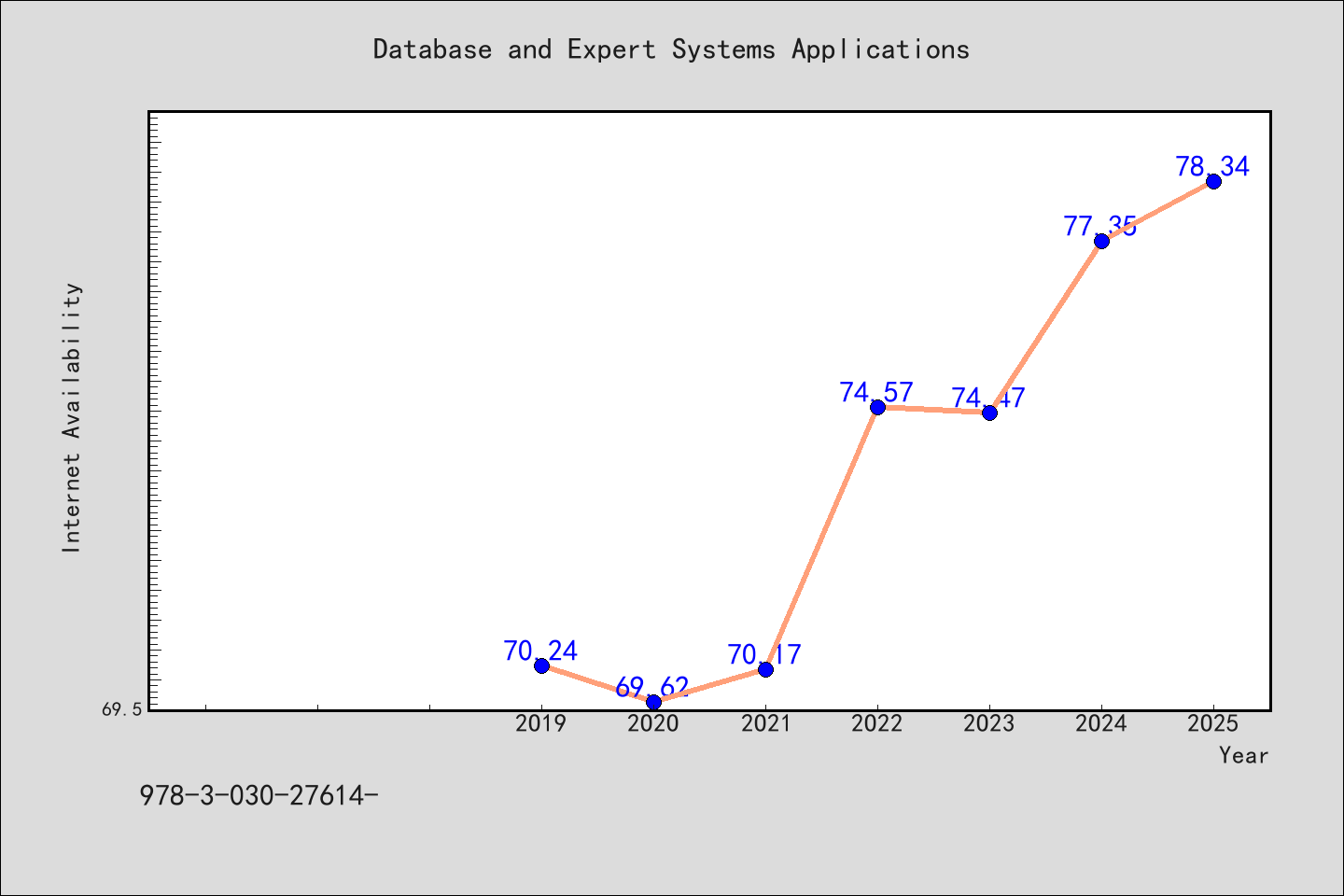The width and height of the screenshot is (1344, 896).
Task: Click the Internet Availability axis label
Action: [x=72, y=417]
